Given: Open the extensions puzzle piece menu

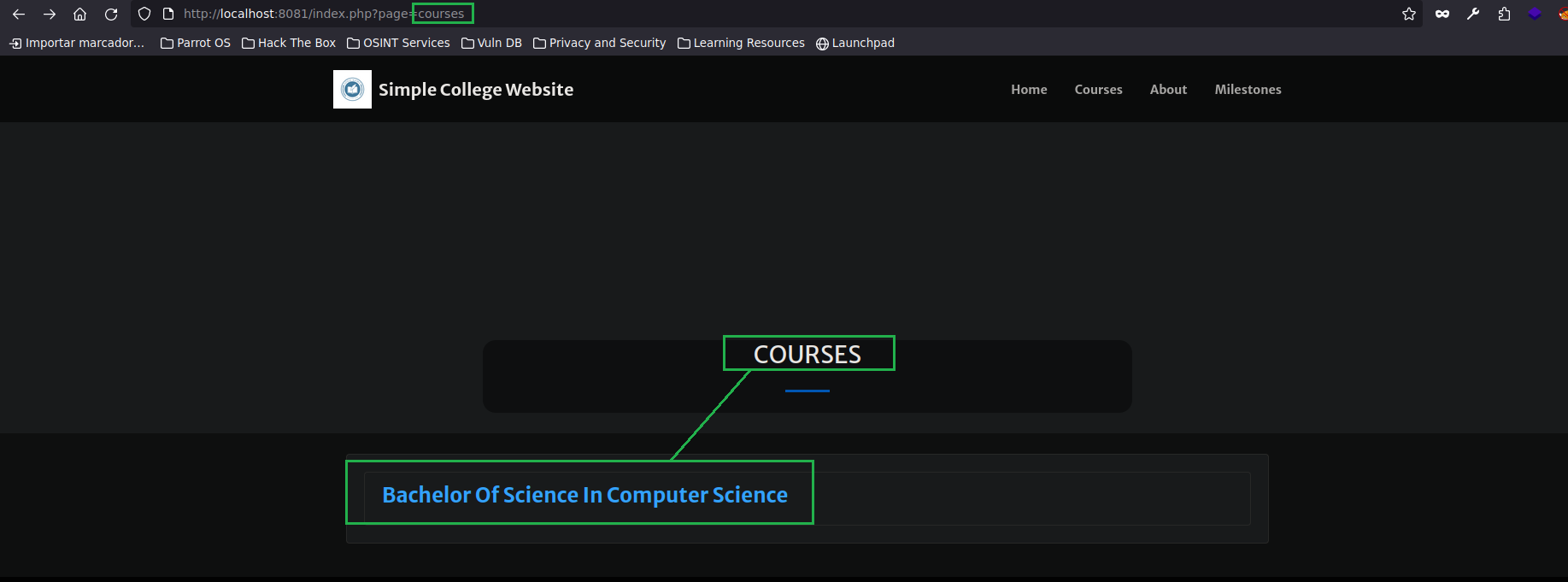Looking at the screenshot, I should (1504, 14).
